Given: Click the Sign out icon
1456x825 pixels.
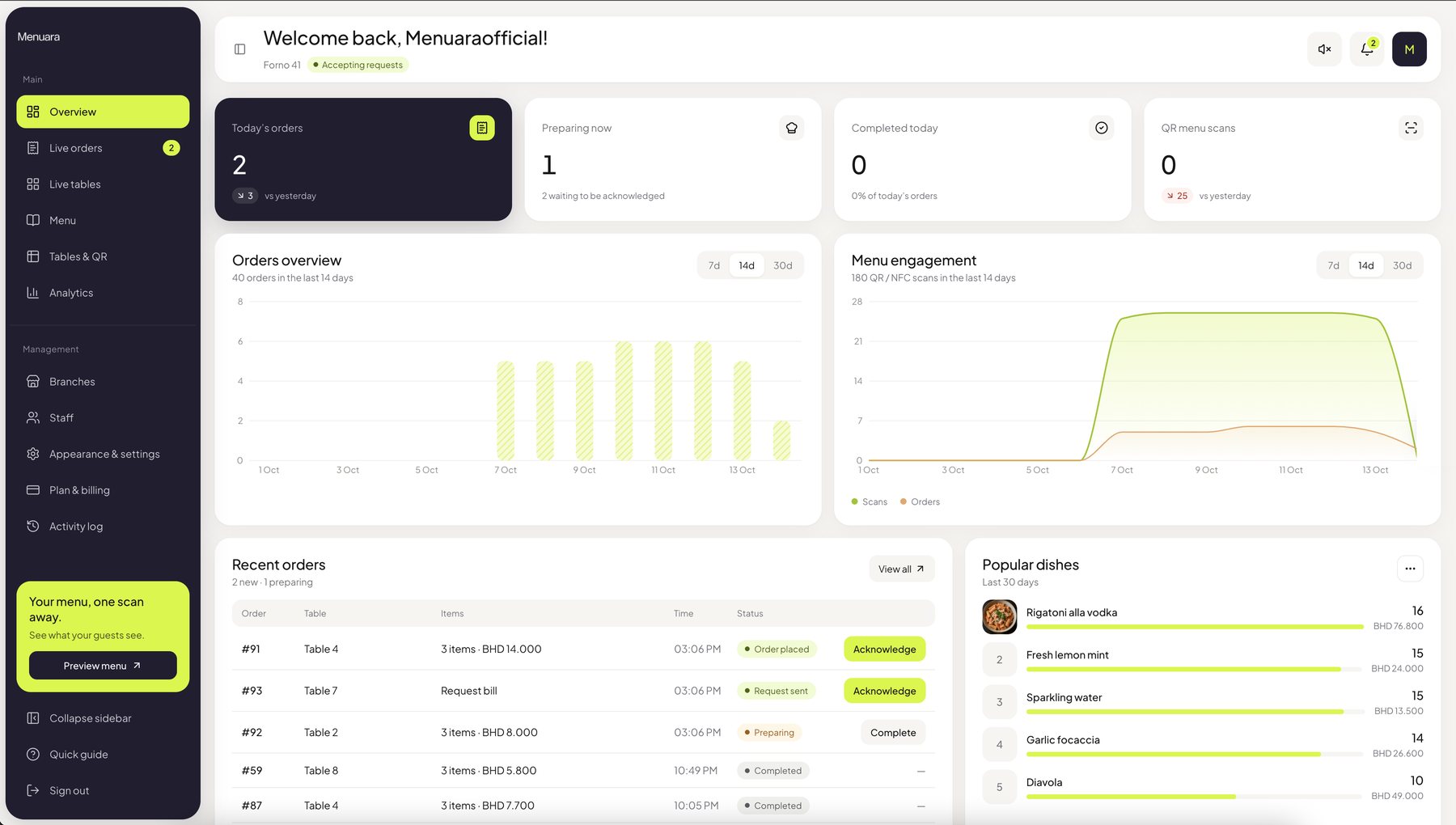Looking at the screenshot, I should 33,791.
